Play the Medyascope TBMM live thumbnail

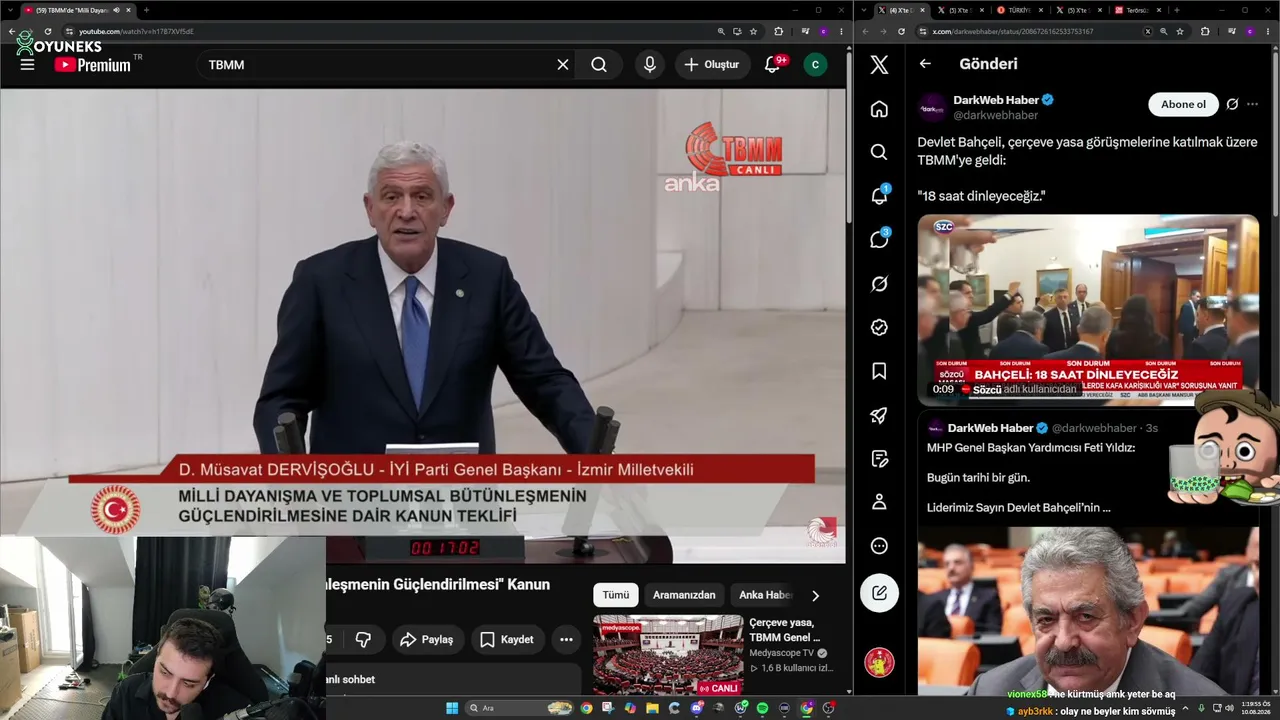pyautogui.click(x=668, y=655)
